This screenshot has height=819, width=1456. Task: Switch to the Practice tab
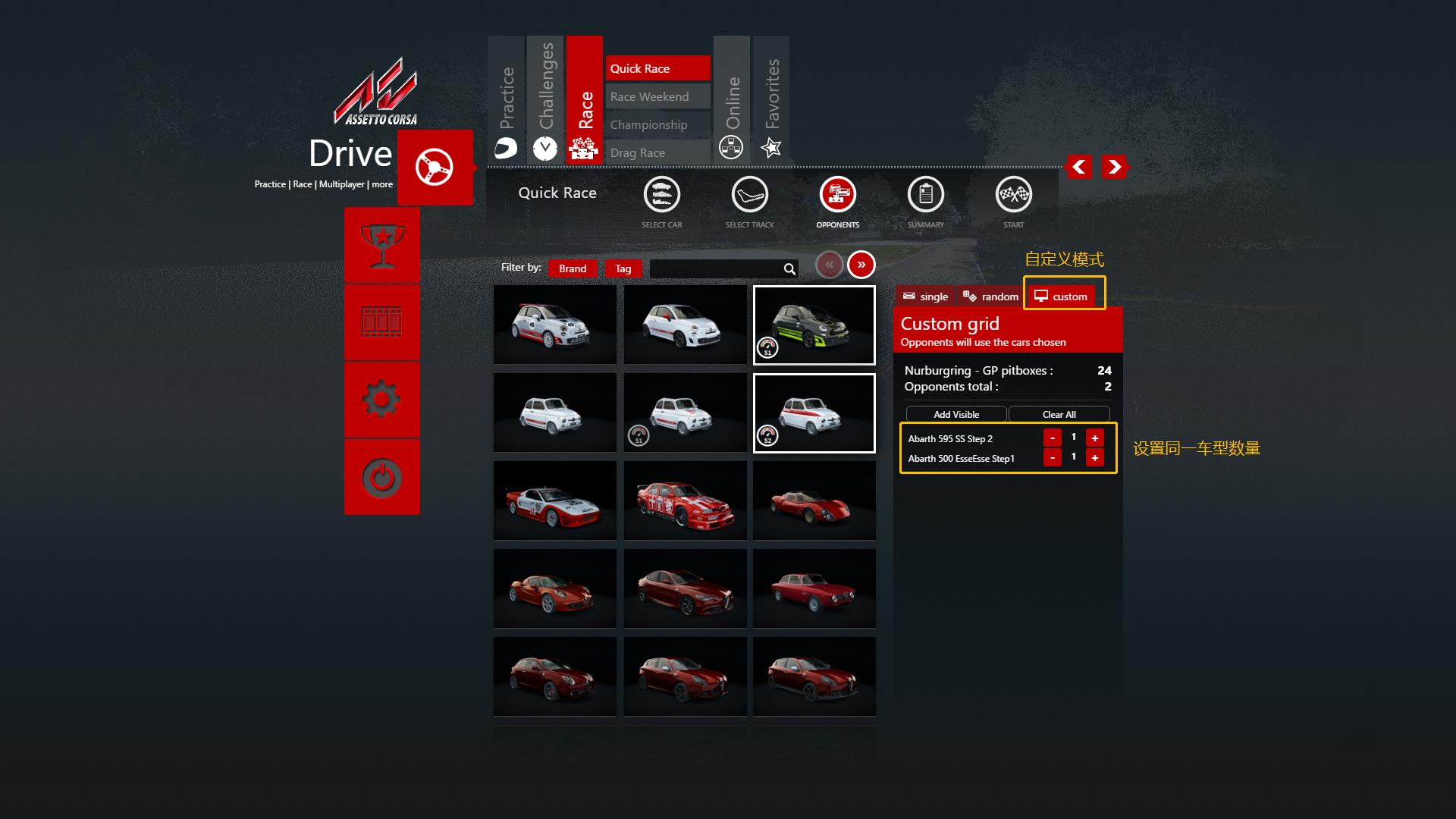point(506,99)
